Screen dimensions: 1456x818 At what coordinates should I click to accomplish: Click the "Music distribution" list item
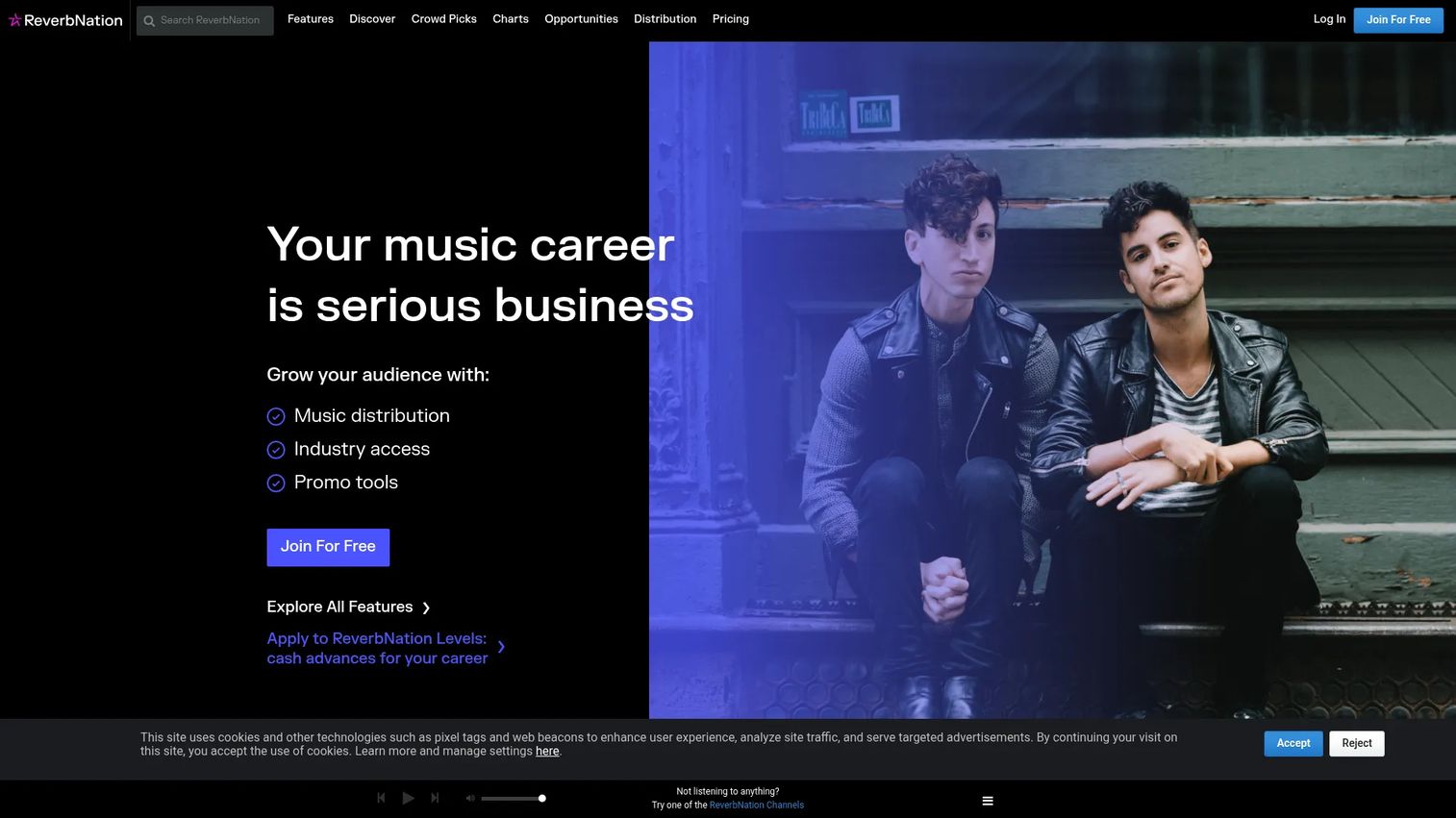coord(358,416)
